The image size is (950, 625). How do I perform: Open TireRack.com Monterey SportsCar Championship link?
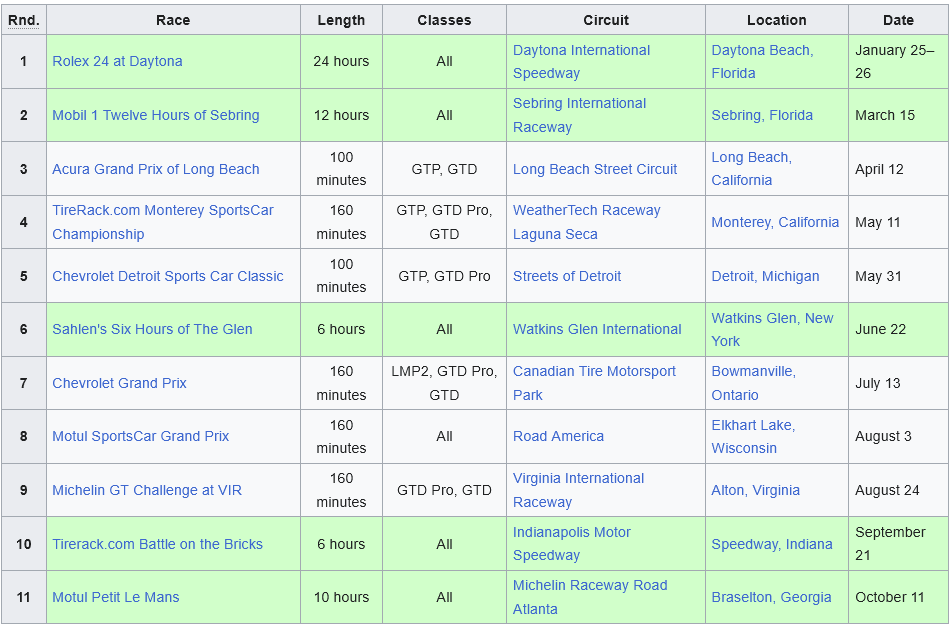163,222
